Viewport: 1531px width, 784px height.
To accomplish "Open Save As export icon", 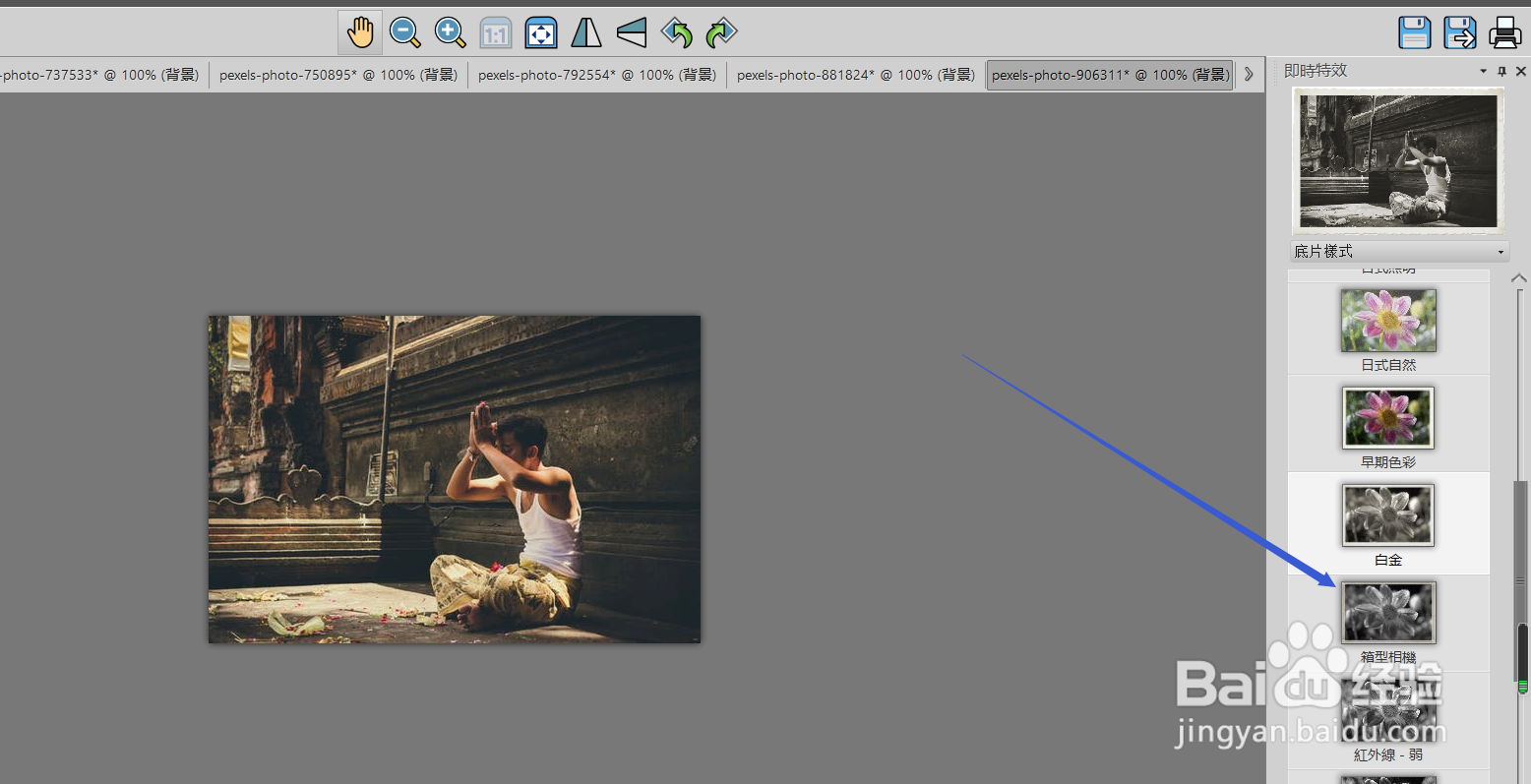I will [1460, 32].
